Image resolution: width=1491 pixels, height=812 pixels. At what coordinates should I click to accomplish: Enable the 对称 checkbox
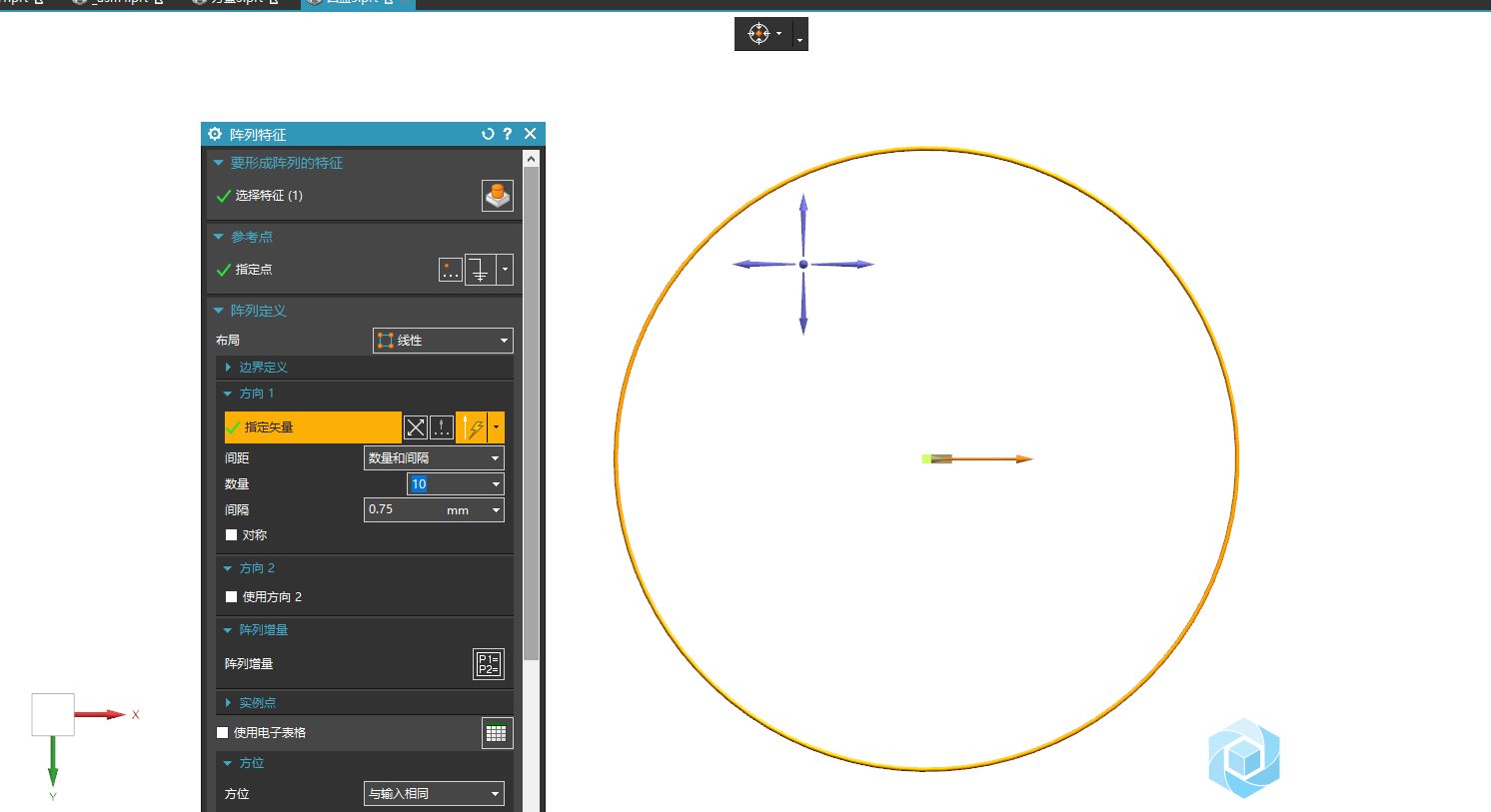click(231, 535)
